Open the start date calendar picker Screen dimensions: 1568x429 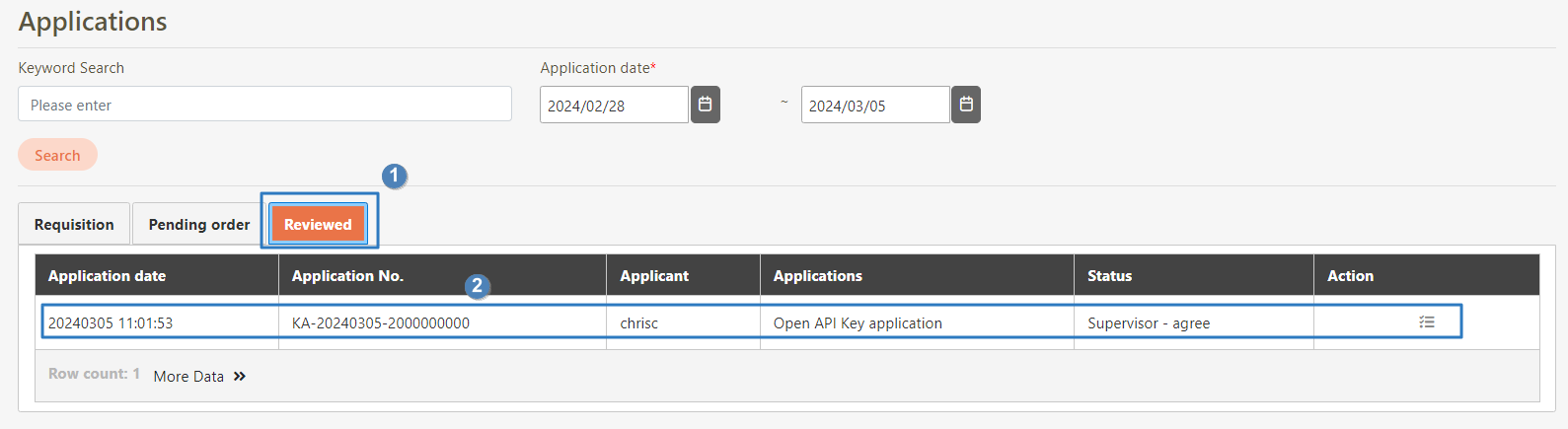[705, 105]
